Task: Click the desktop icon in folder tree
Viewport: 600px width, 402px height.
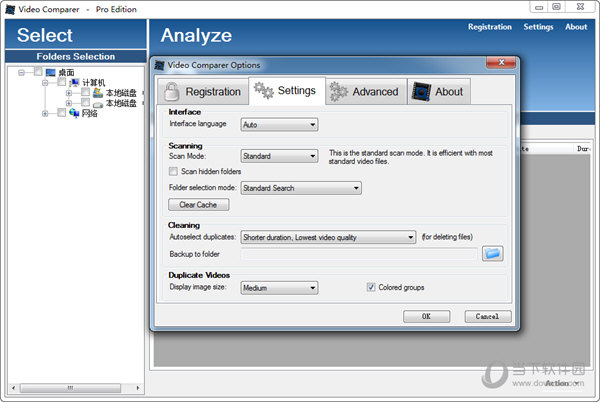Action: click(x=51, y=72)
